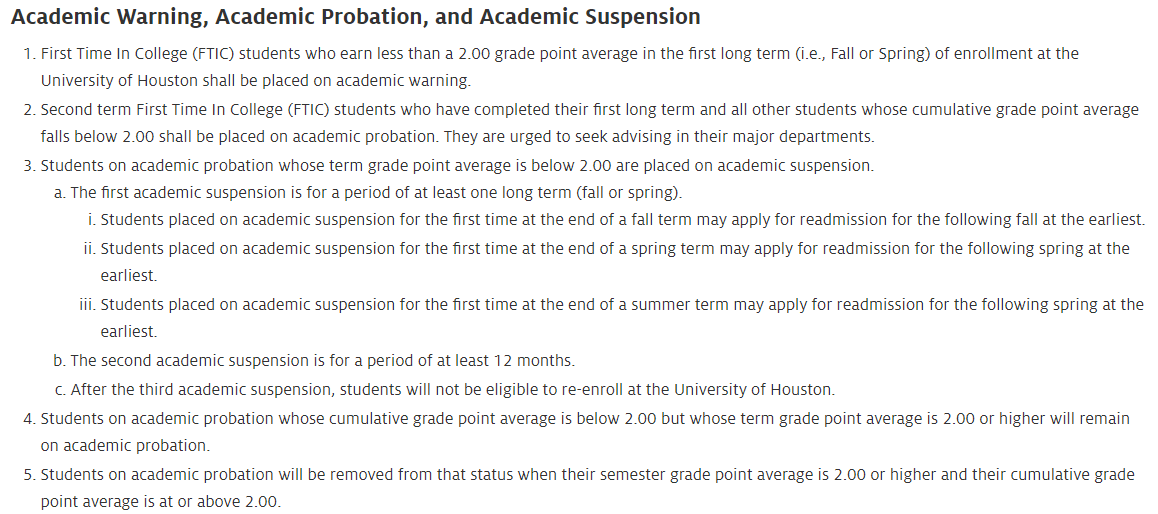Click "point average is at or above 2.00." final line
Viewport: 1158px width, 514px height.
pyautogui.click(x=161, y=502)
